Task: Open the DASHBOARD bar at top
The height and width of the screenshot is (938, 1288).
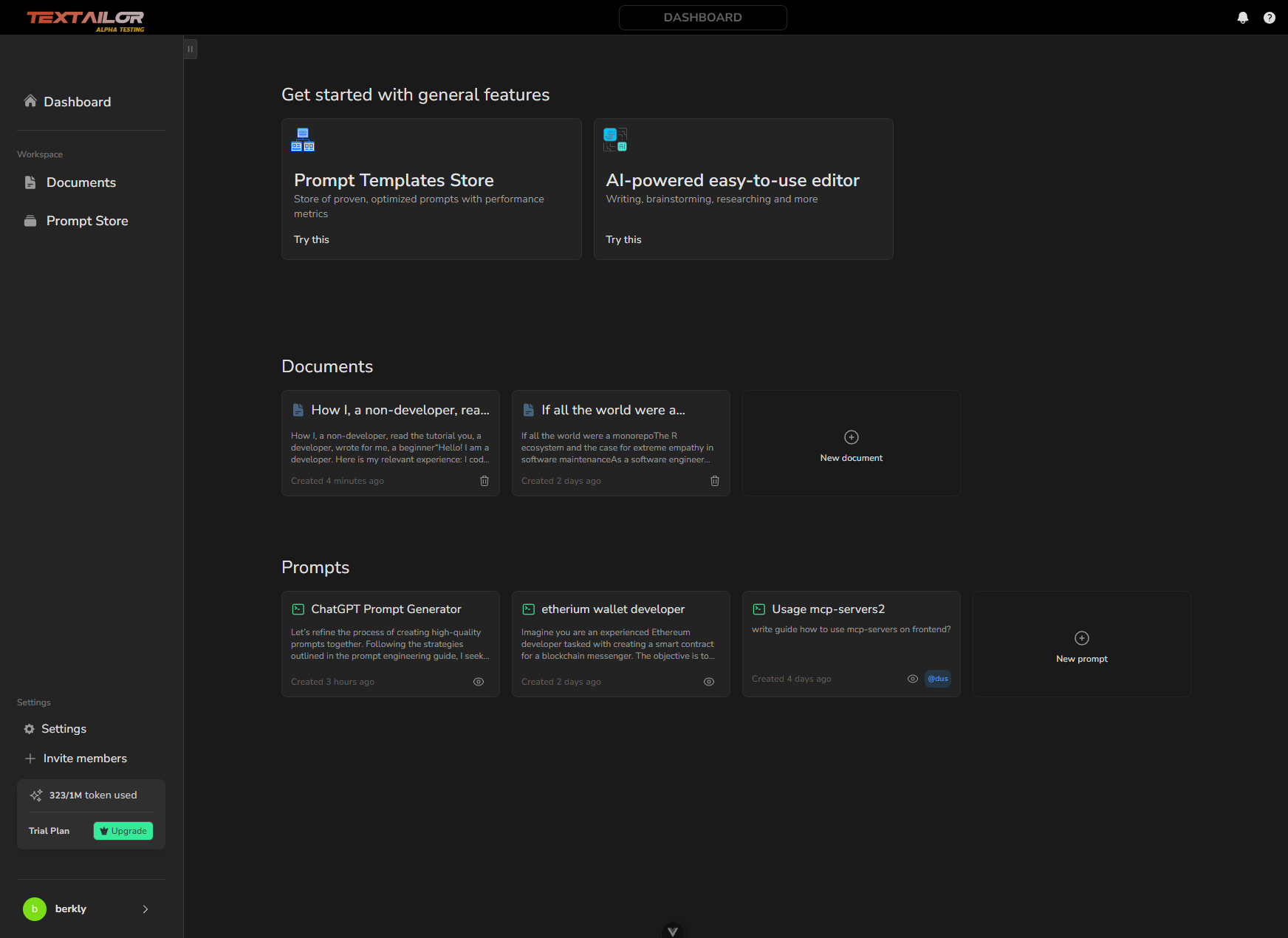Action: 702,17
